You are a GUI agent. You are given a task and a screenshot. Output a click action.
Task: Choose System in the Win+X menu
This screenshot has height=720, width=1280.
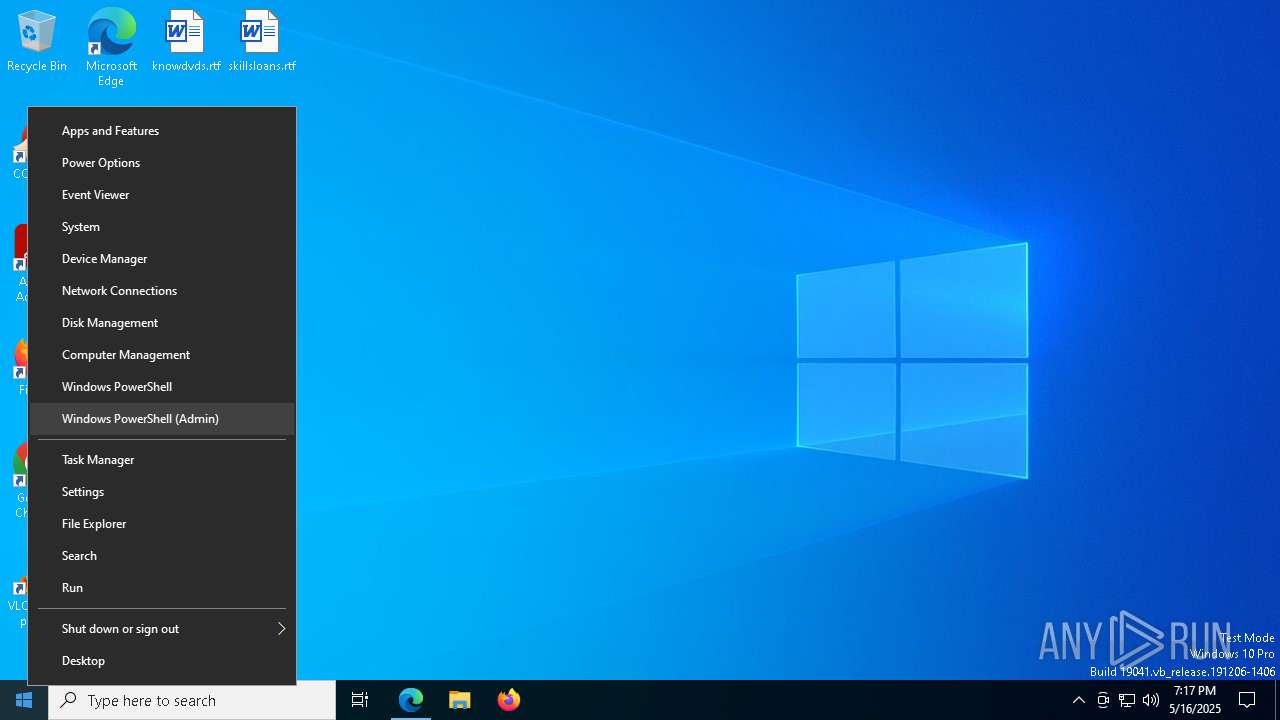pyautogui.click(x=162, y=227)
